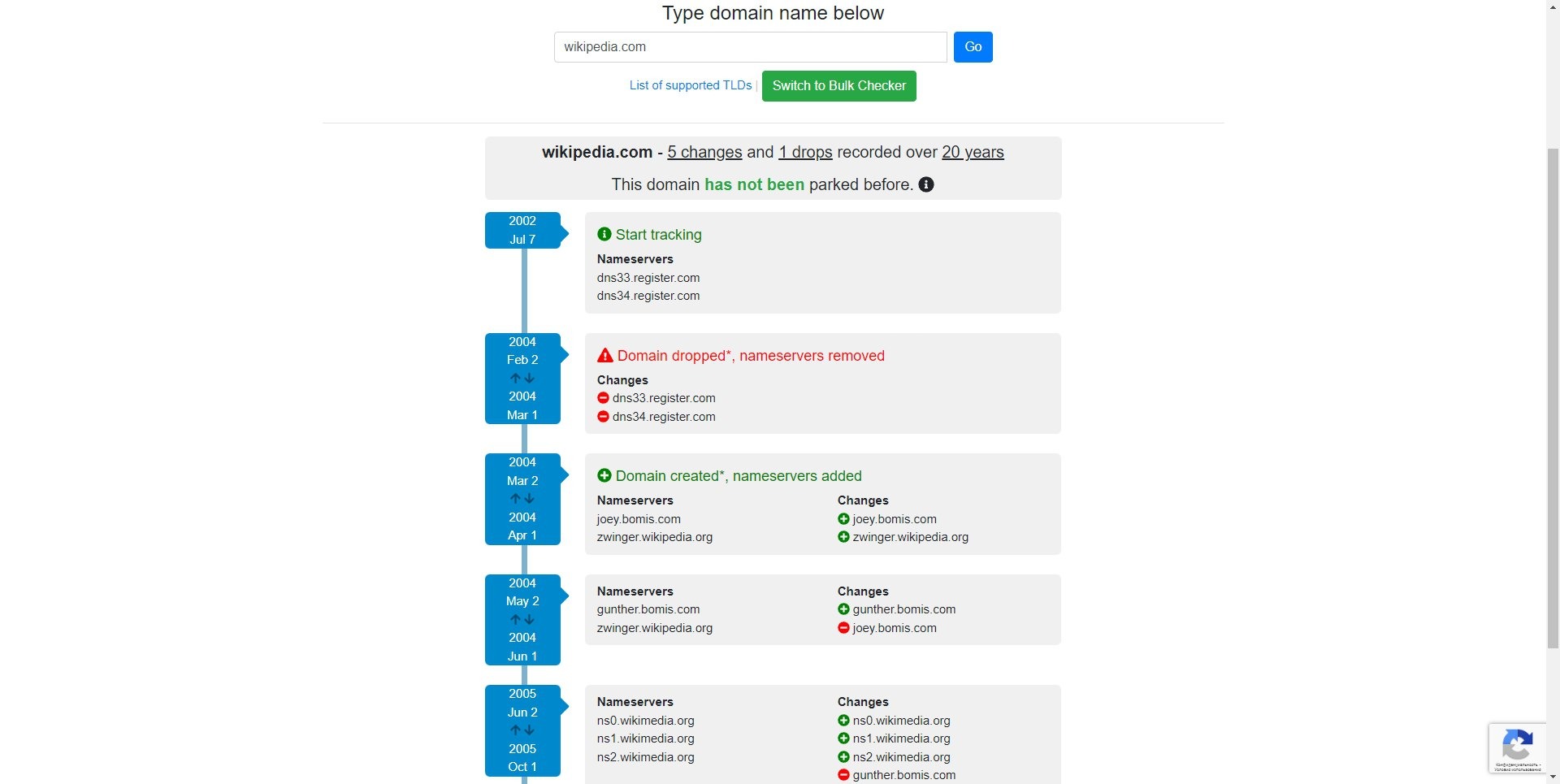Screen dimensions: 1560x784
Task: Click ns0.wikimedia.org under Nameservers
Action: (646, 721)
